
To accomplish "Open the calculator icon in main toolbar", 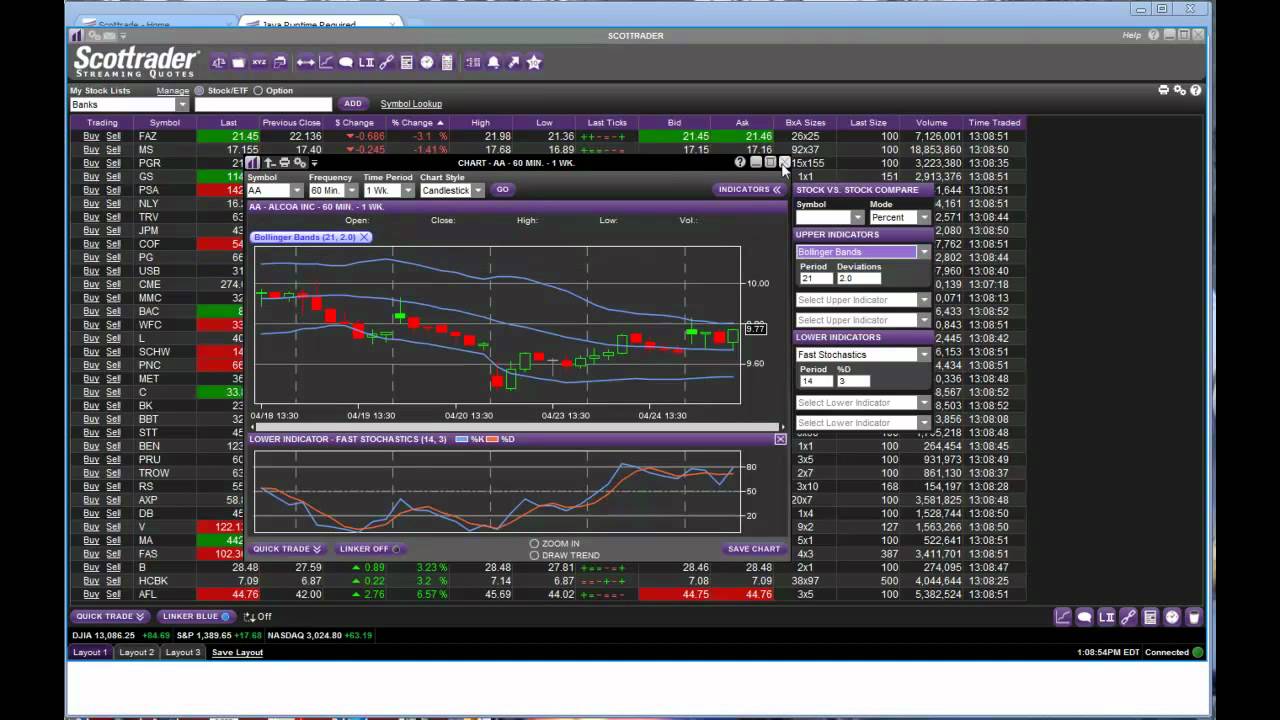I will (447, 62).
